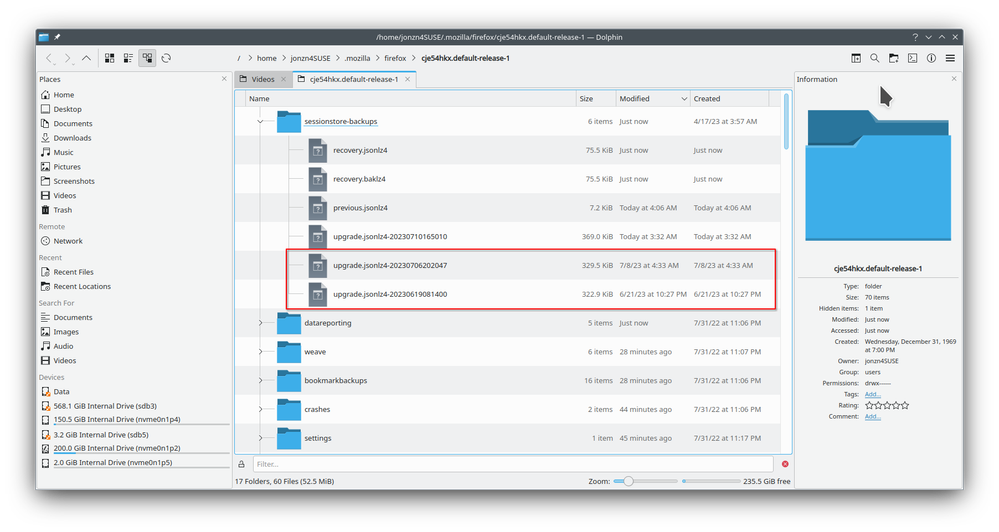Open Network under Remote
999x532 pixels.
pos(68,241)
